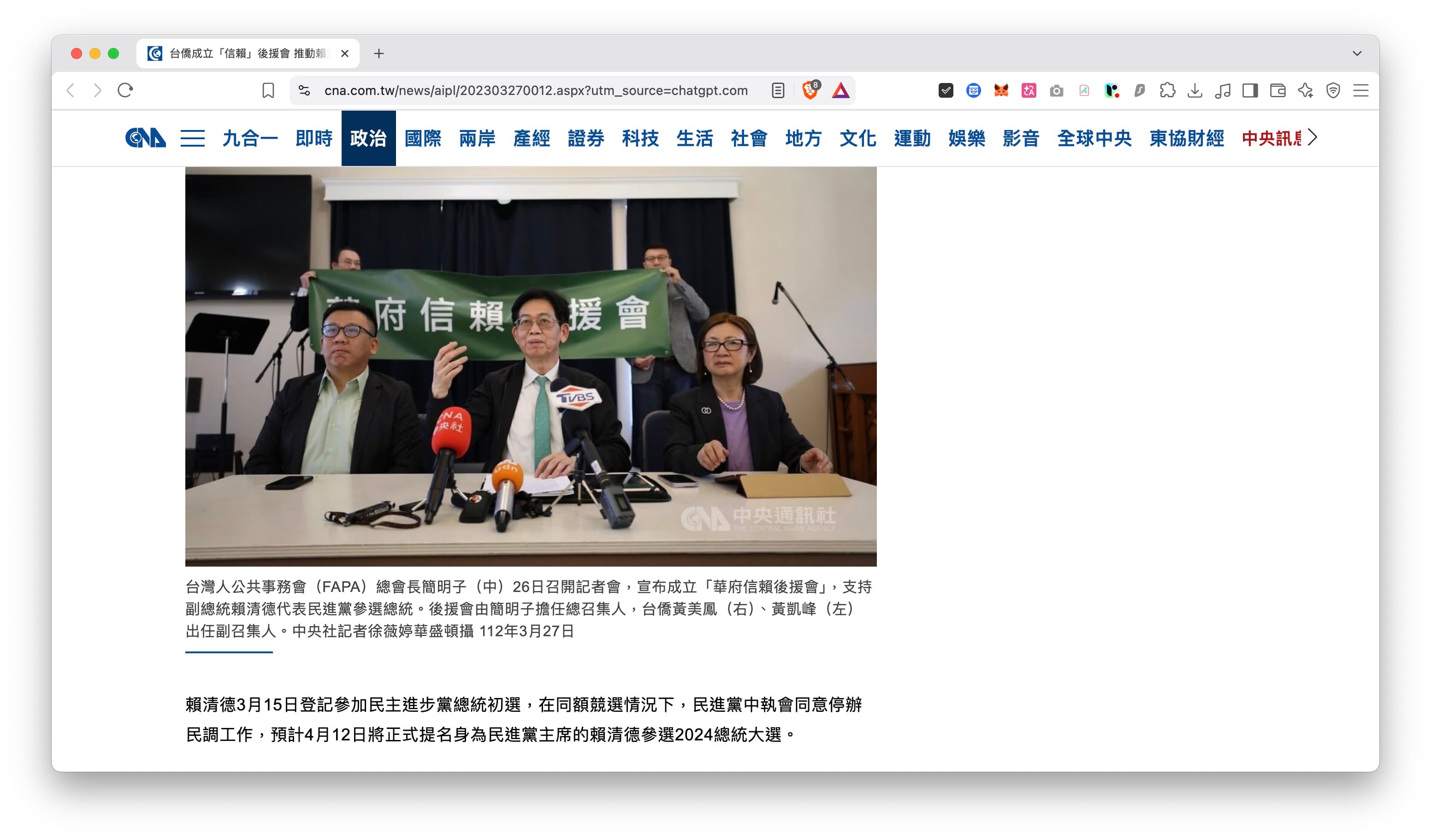Image resolution: width=1431 pixels, height=840 pixels.
Task: Toggle the browser sidebar panel icon
Action: (x=1250, y=90)
